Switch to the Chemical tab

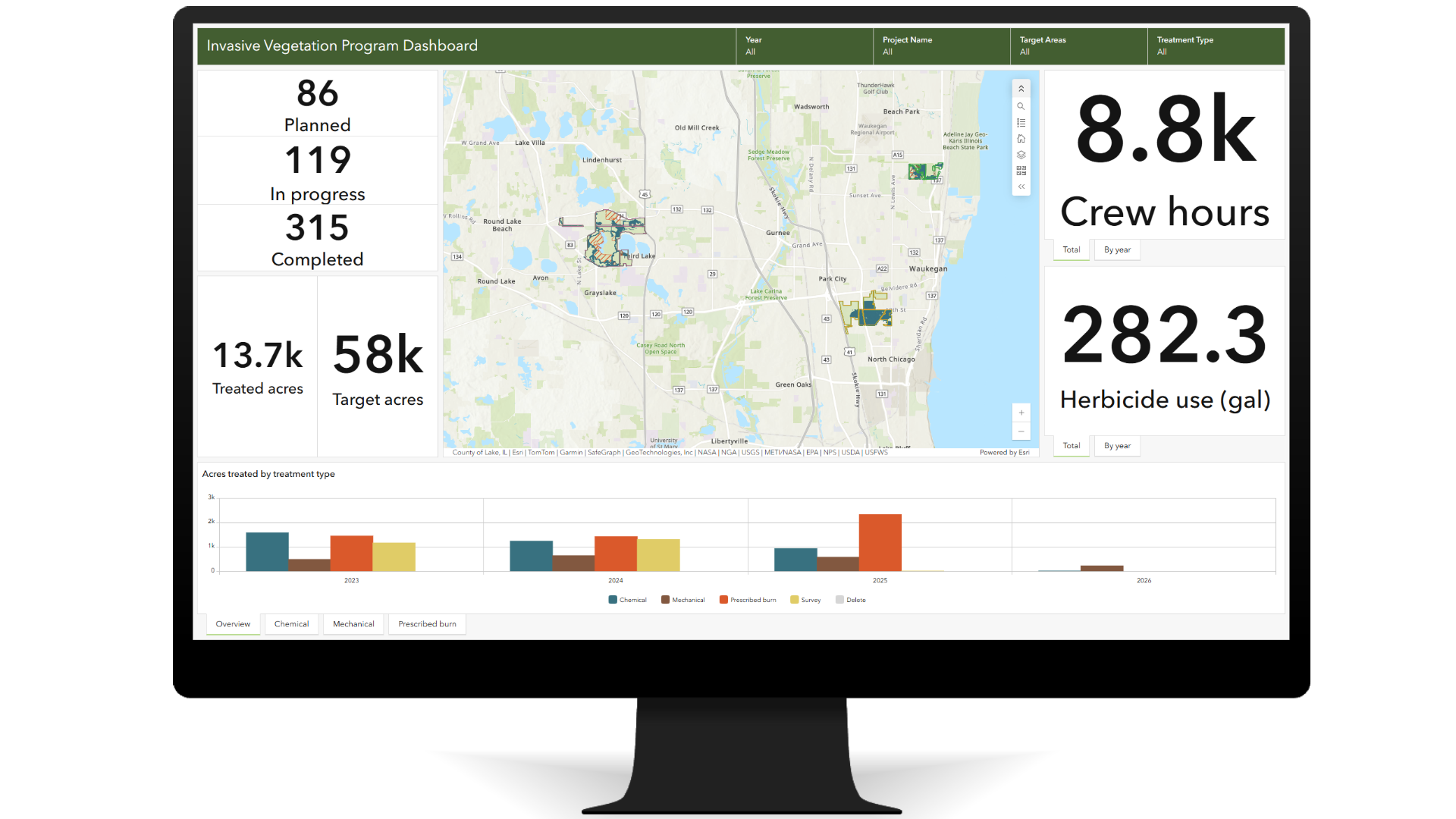291,624
